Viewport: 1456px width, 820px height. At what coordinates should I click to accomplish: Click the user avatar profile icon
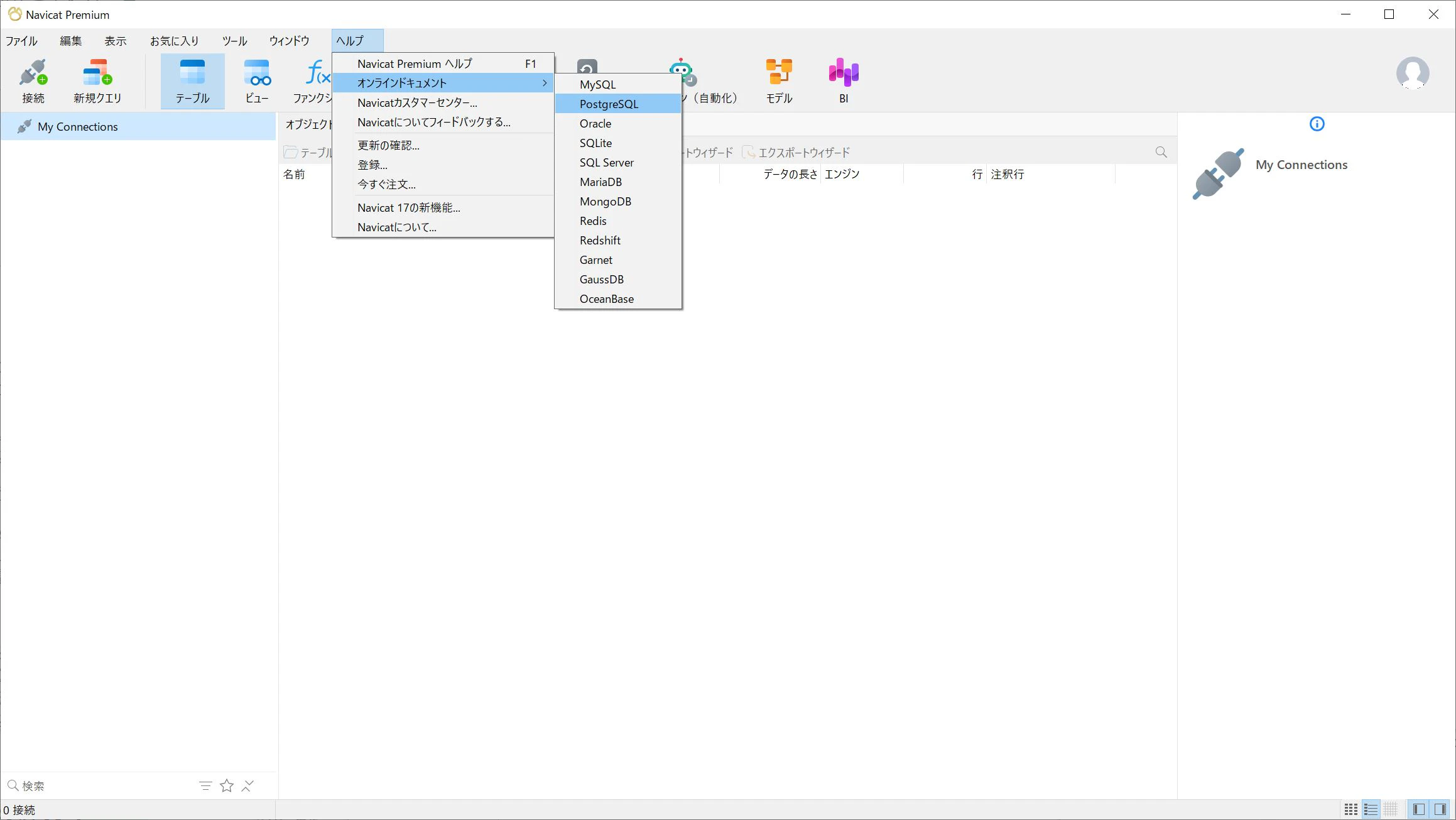[x=1412, y=74]
